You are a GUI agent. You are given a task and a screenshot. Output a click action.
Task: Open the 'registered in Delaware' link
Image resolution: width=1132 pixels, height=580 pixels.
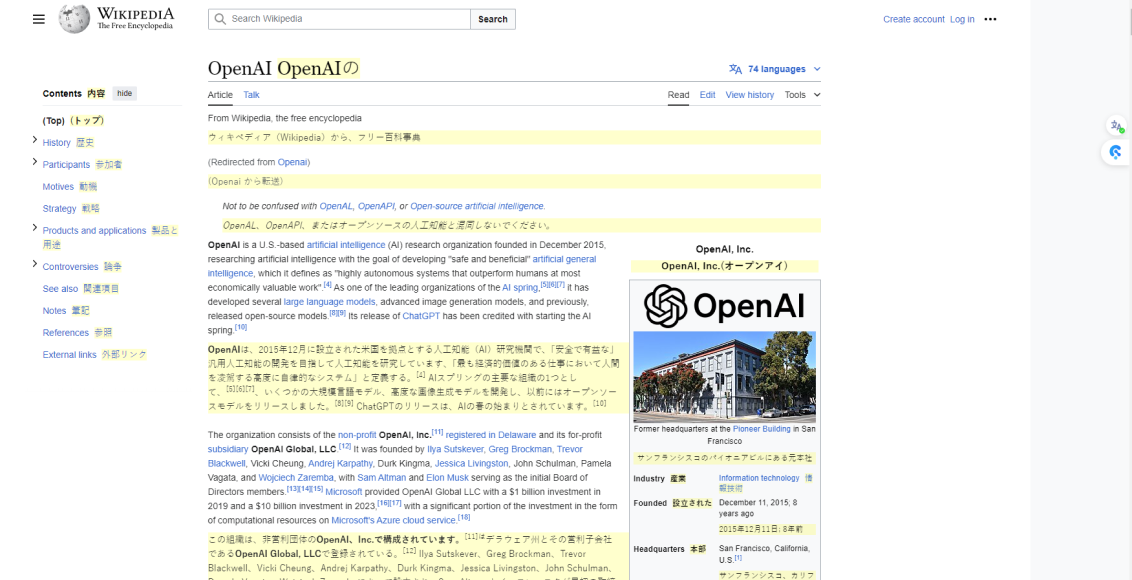491,435
